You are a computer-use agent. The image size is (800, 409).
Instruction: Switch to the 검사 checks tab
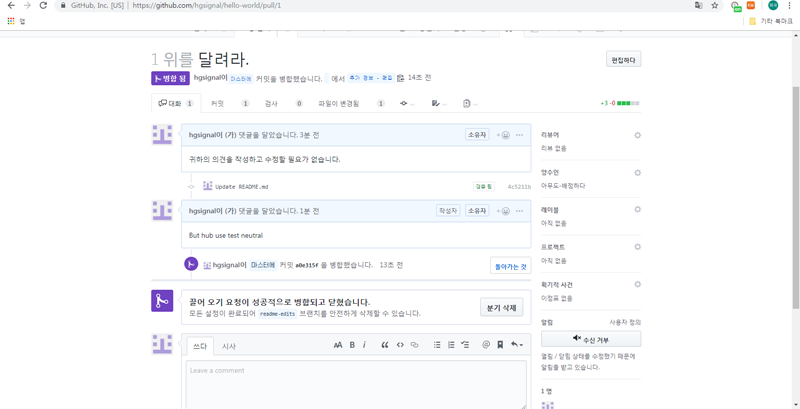coord(284,104)
